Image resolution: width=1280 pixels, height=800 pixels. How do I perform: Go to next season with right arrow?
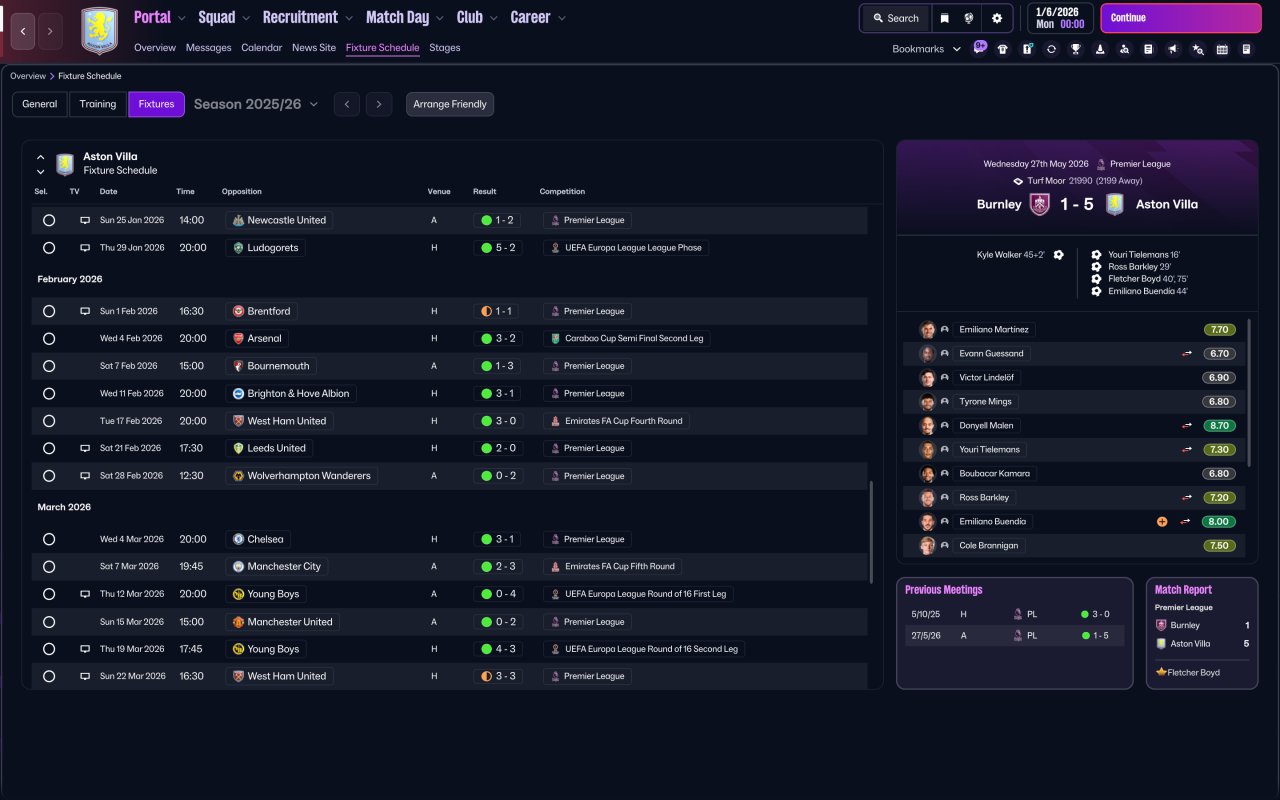[x=378, y=104]
